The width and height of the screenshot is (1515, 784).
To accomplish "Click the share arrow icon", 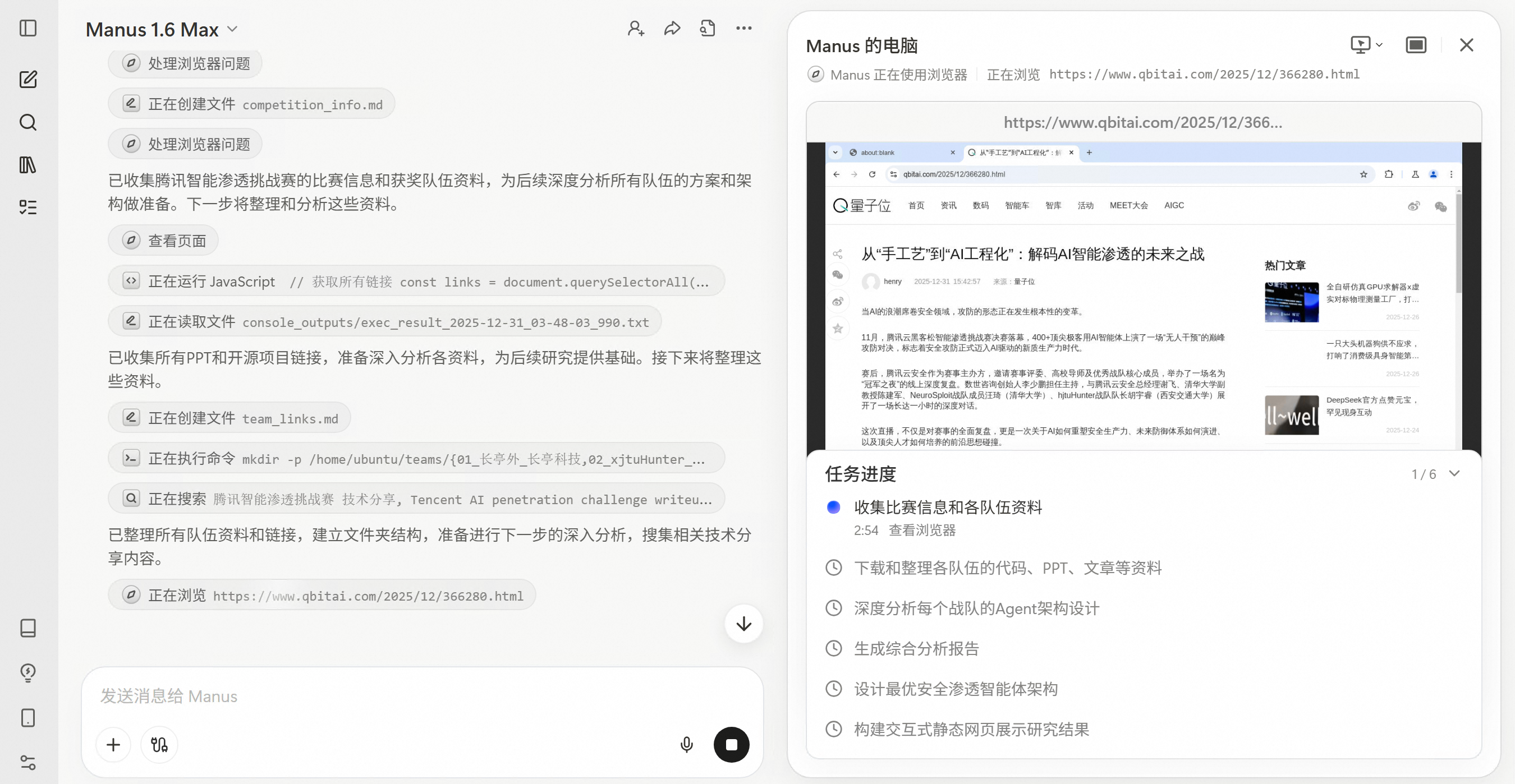I will pos(672,28).
